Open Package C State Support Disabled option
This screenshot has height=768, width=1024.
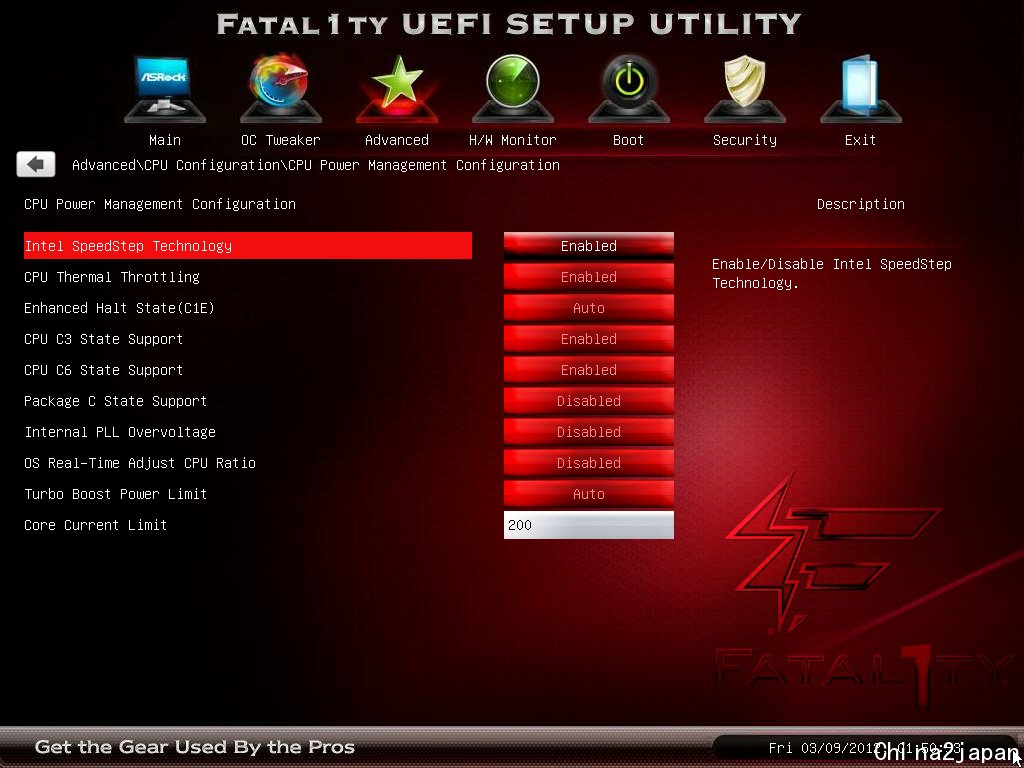[x=588, y=401]
